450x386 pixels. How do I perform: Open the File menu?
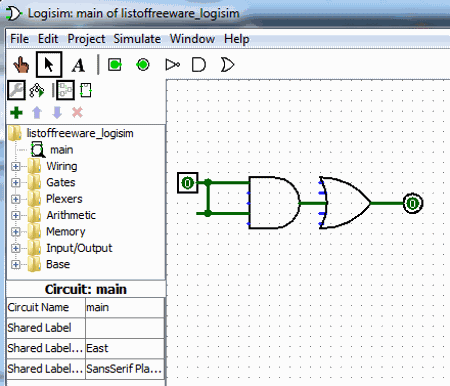[x=19, y=39]
